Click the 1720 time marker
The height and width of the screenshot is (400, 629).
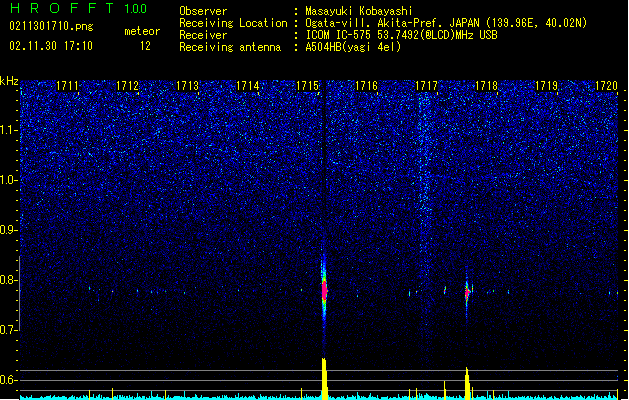click(x=606, y=86)
